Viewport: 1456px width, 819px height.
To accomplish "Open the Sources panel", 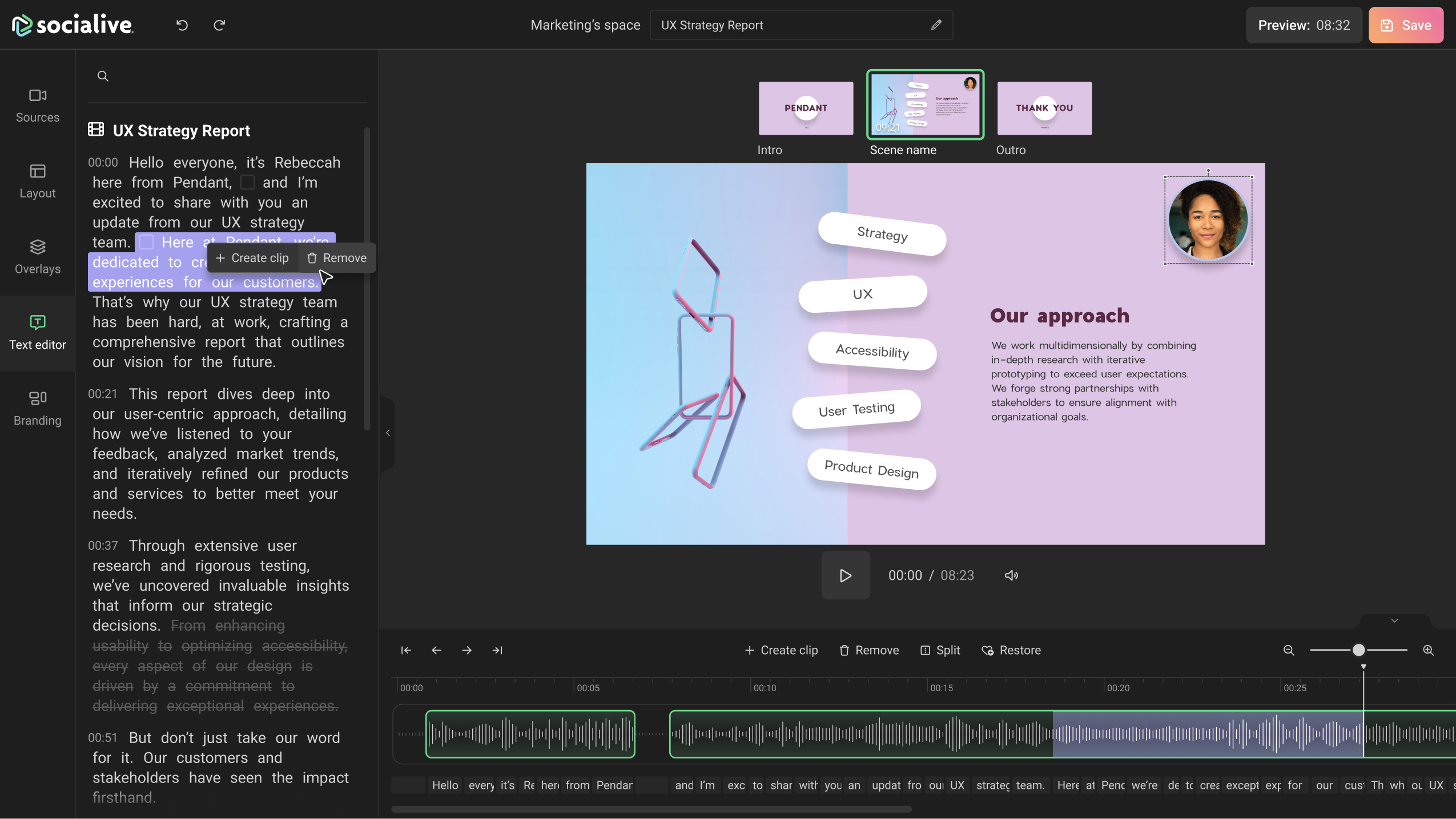I will click(x=37, y=105).
